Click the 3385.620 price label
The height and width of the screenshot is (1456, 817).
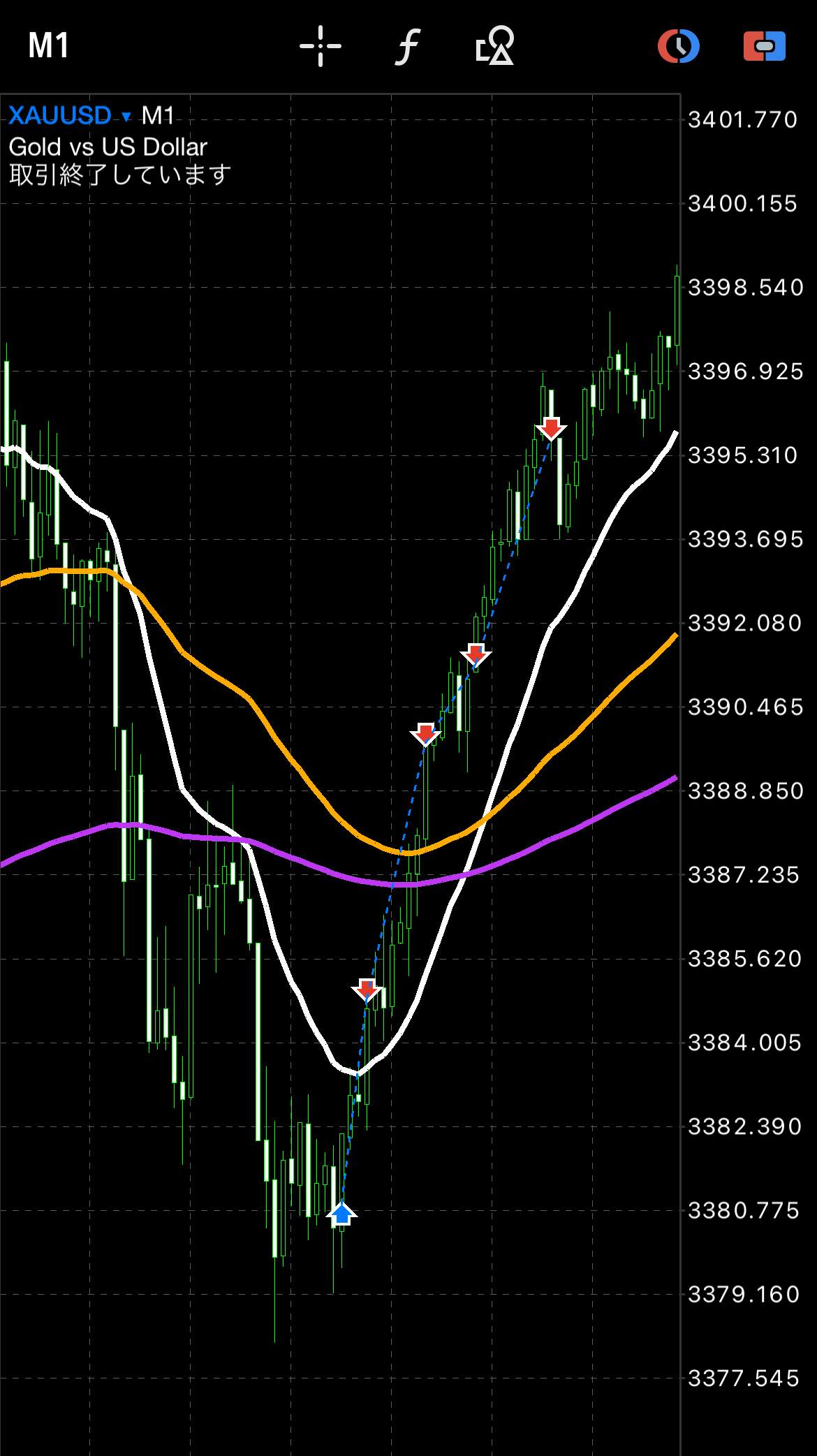tap(745, 959)
